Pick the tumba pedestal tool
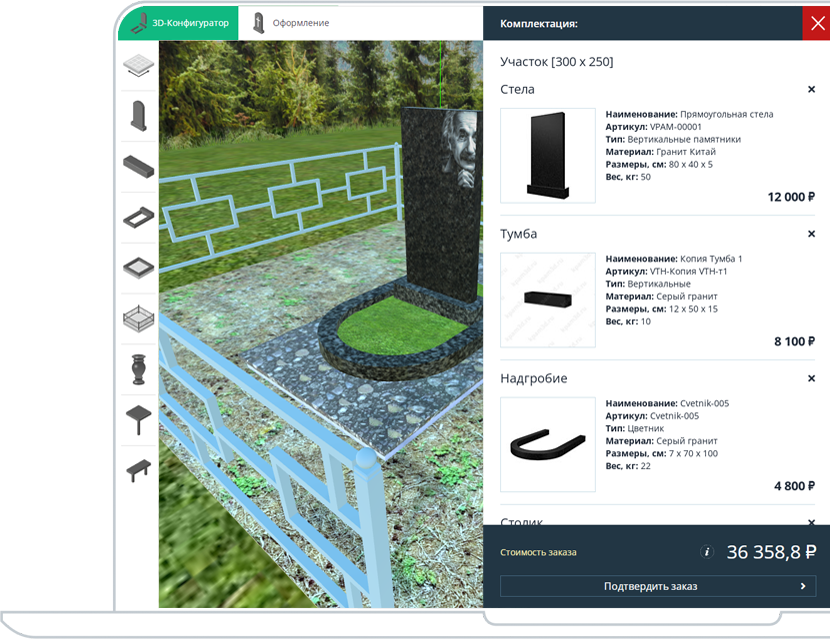The image size is (830, 639). [138, 167]
